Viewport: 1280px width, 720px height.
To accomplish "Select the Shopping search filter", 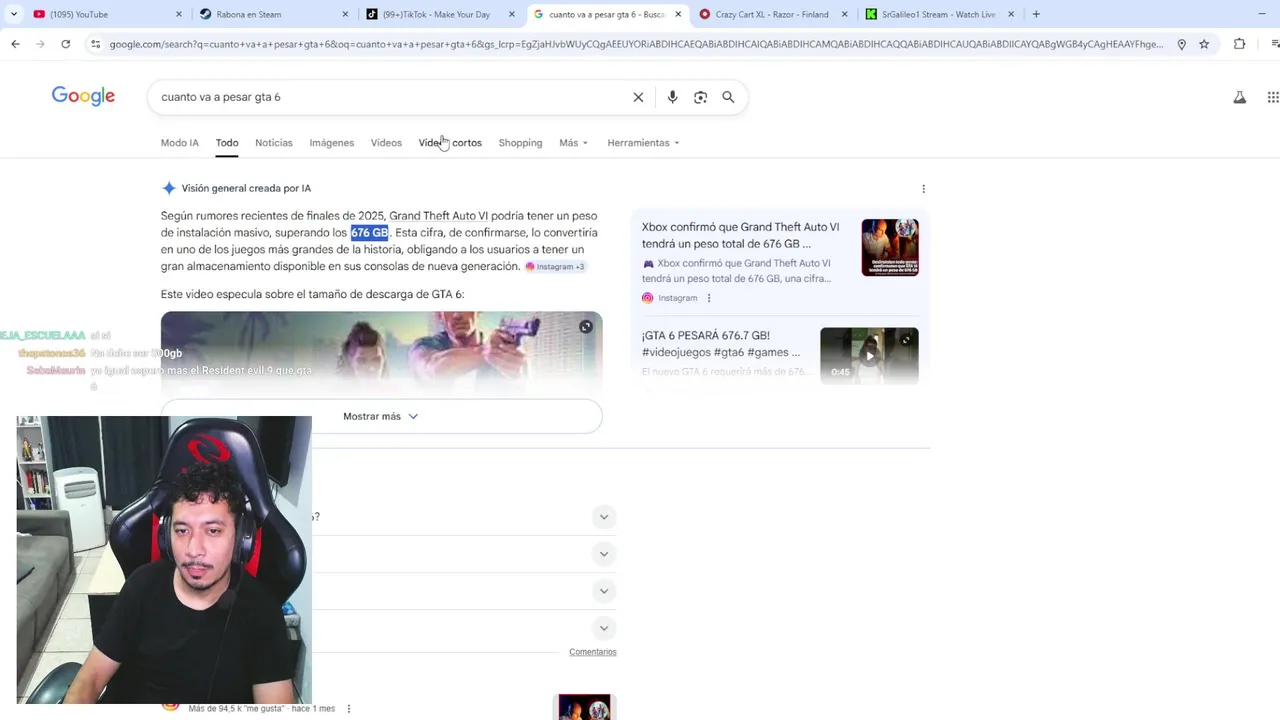I will 520,143.
